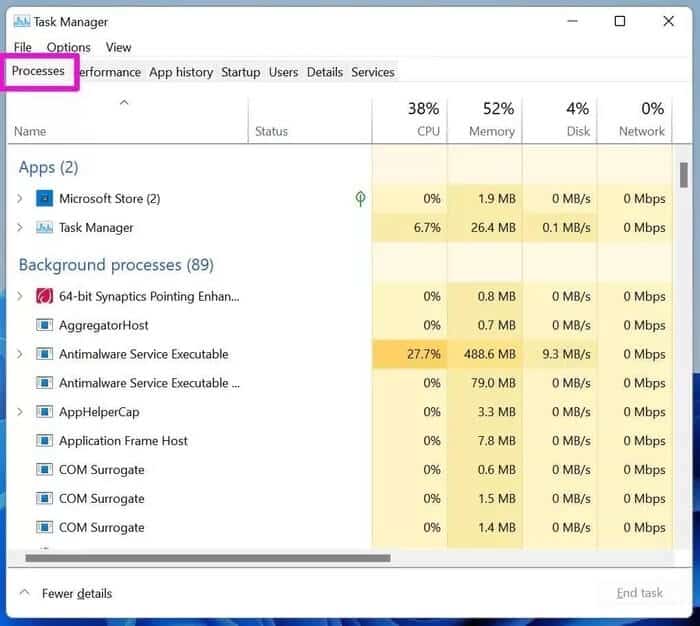Screen dimensions: 700x626
Task: Click the 27.7% CPU value
Action: 424,354
